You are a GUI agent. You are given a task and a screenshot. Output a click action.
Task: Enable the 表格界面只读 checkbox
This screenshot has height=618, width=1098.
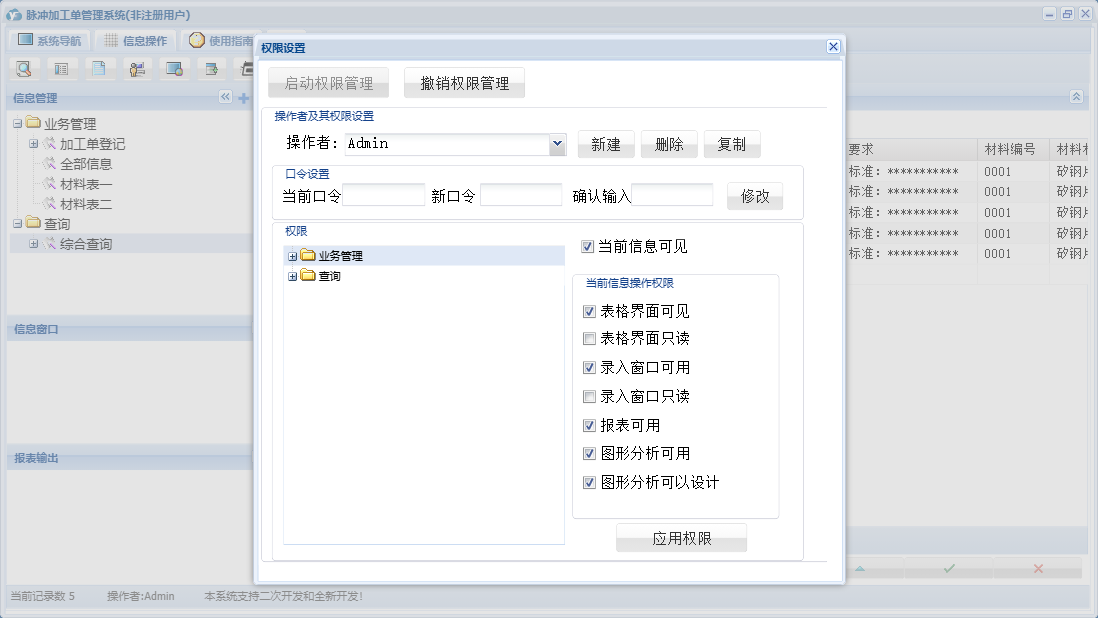pos(589,339)
